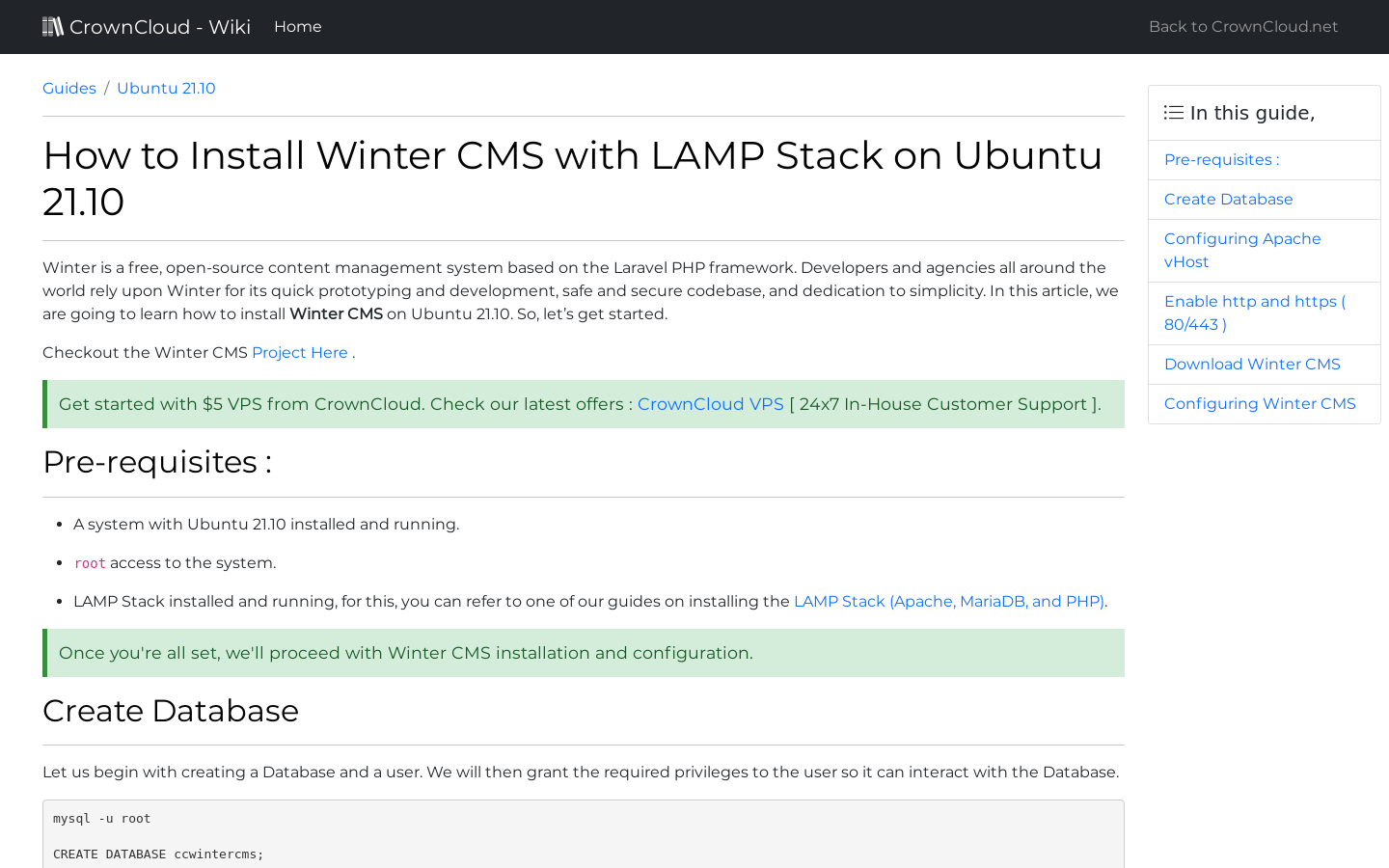
Task: Open the Home menu item
Action: click(x=297, y=26)
